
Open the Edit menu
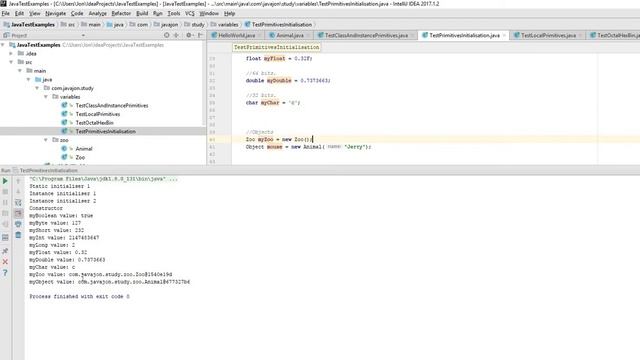[x=19, y=13]
